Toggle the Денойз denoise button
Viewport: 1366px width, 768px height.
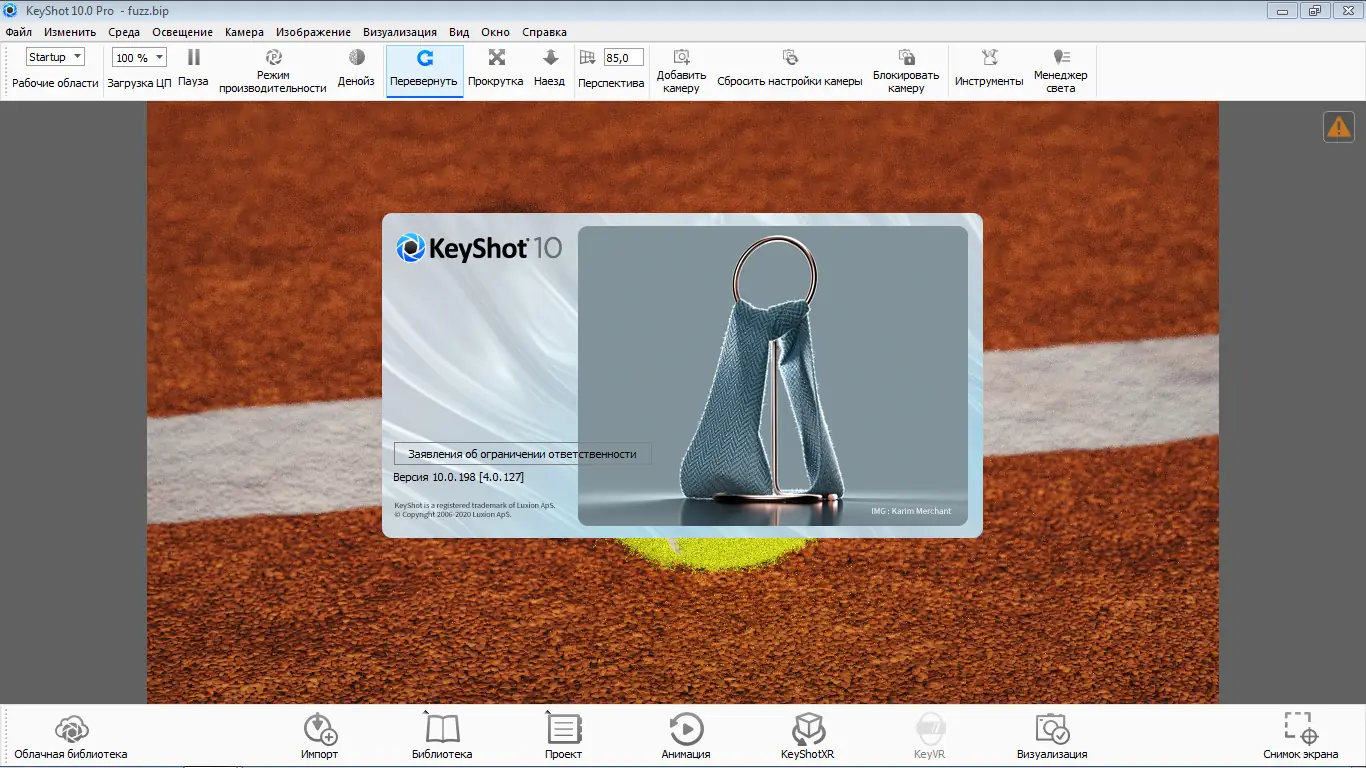(356, 69)
